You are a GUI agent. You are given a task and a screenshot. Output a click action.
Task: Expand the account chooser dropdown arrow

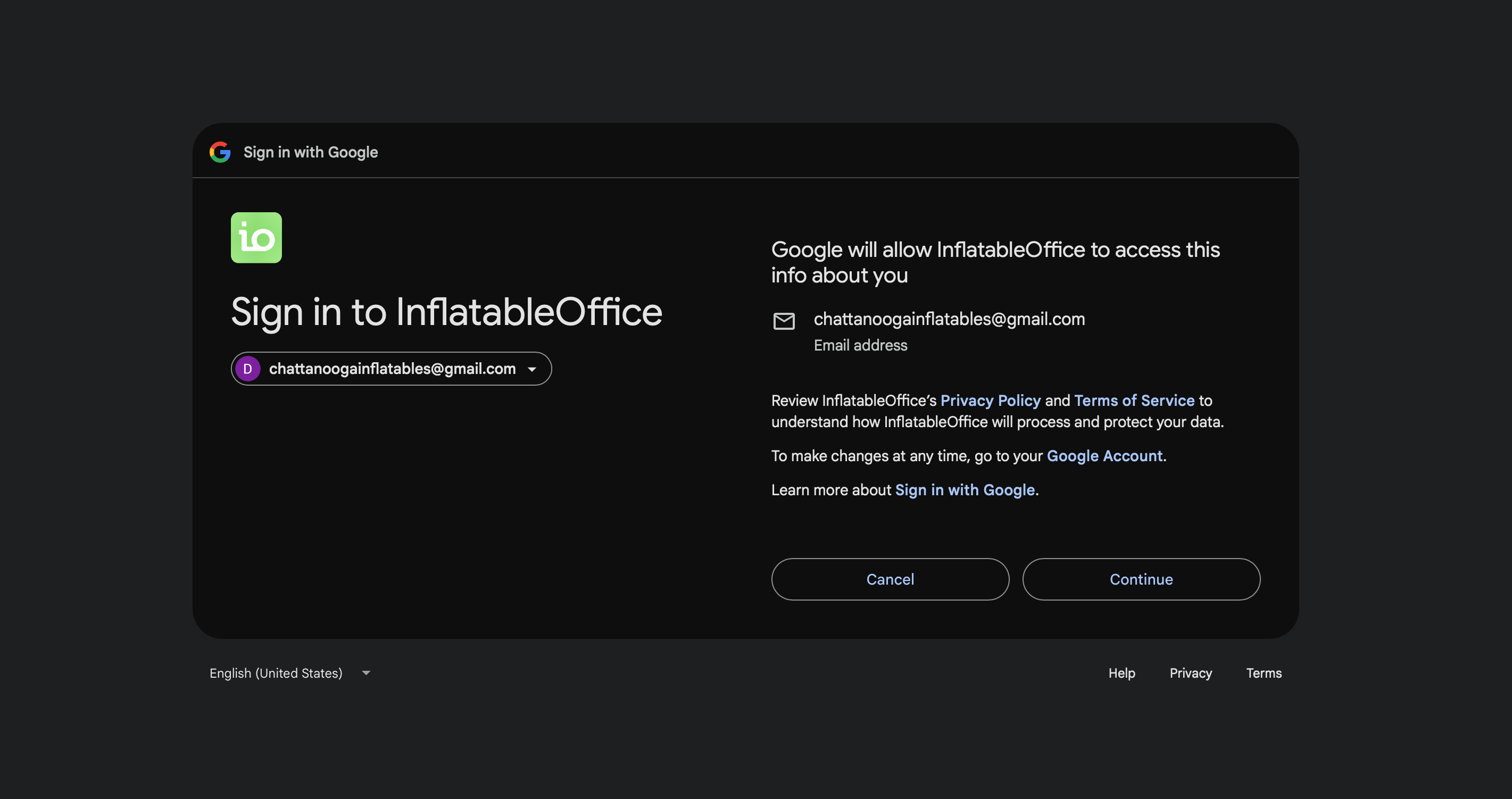coord(532,369)
